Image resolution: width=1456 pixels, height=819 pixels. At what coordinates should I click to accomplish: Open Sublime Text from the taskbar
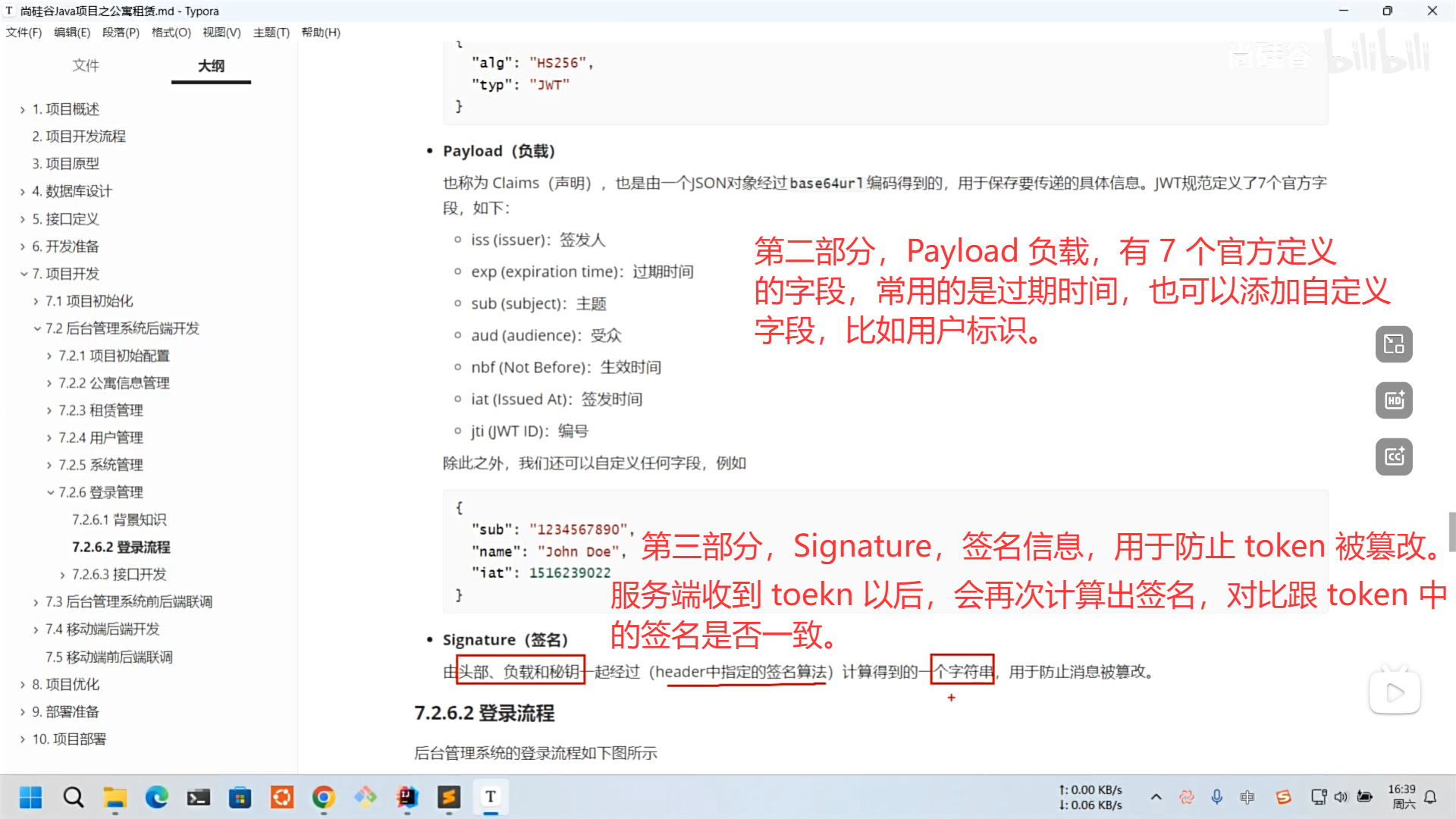449,797
